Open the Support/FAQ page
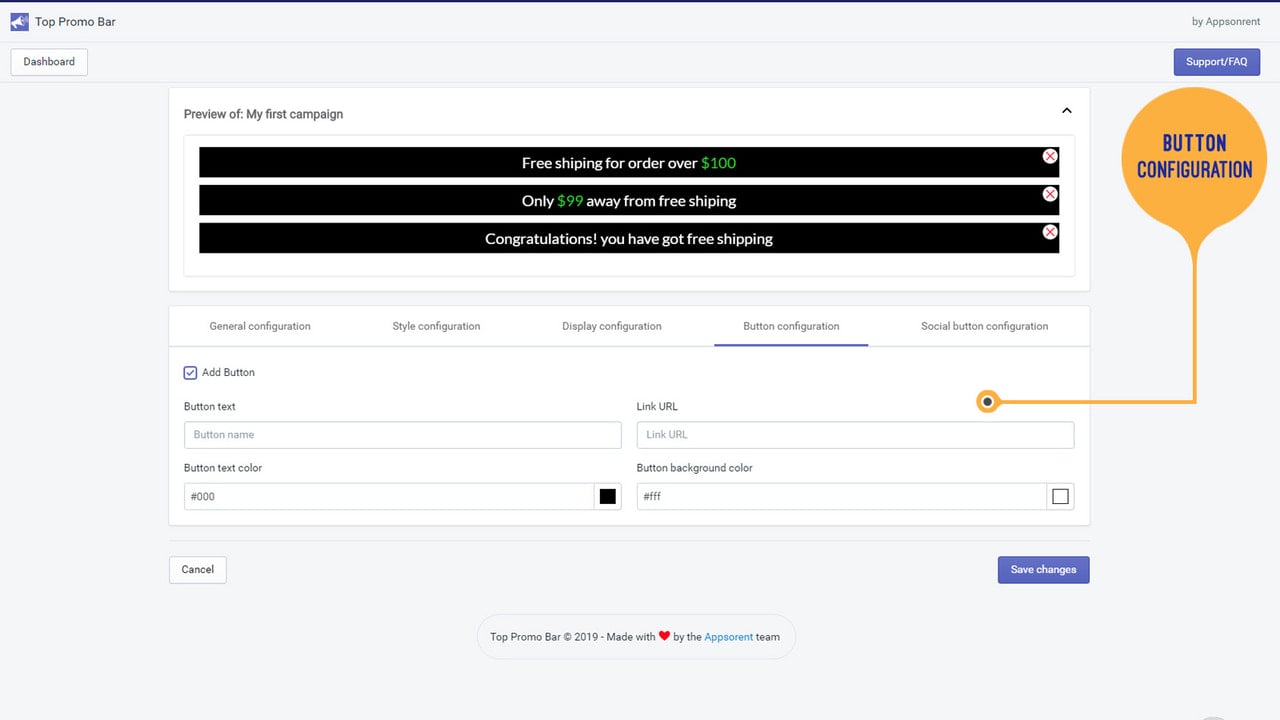The width and height of the screenshot is (1280, 720). [1217, 62]
